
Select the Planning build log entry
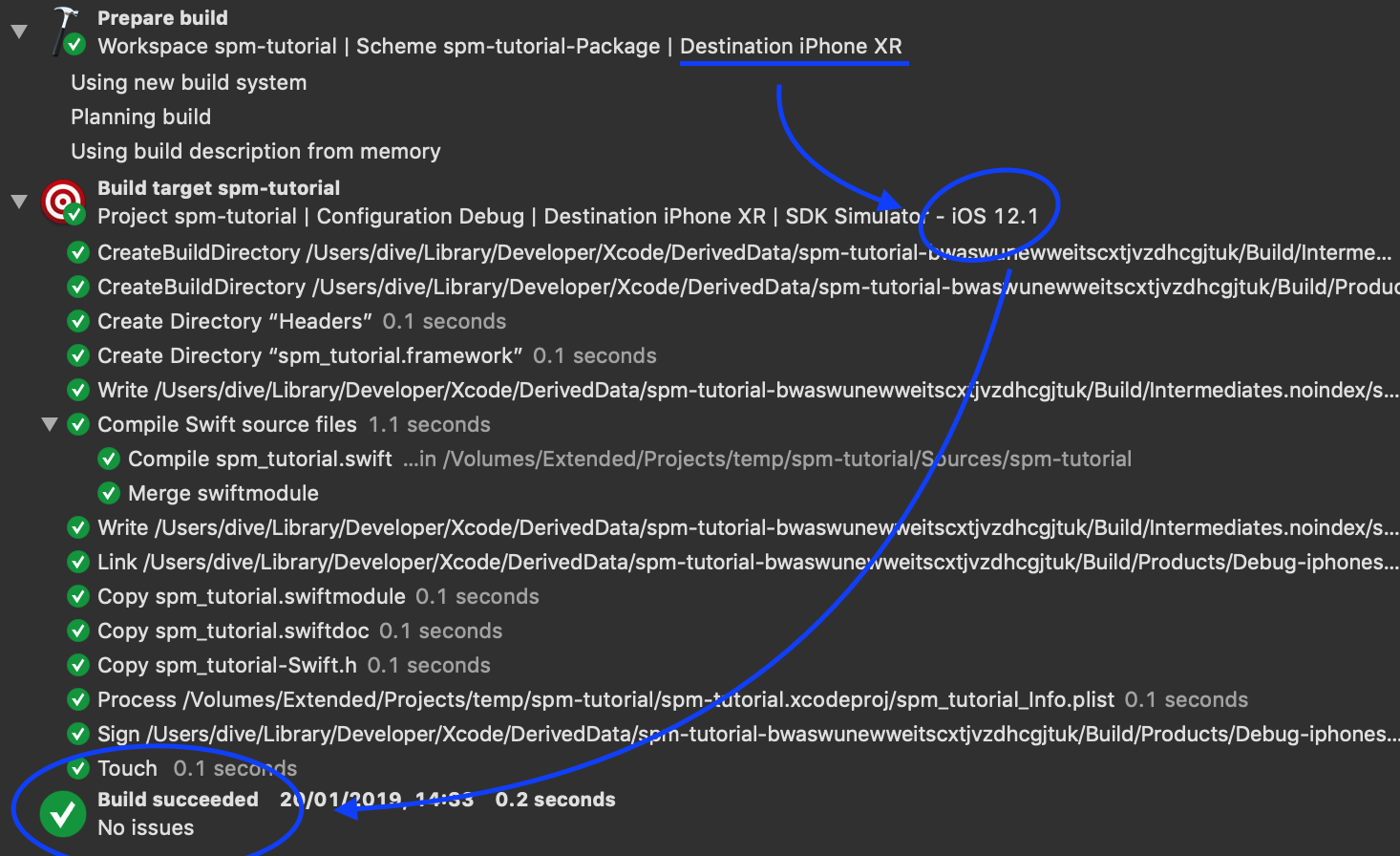pyautogui.click(x=140, y=118)
